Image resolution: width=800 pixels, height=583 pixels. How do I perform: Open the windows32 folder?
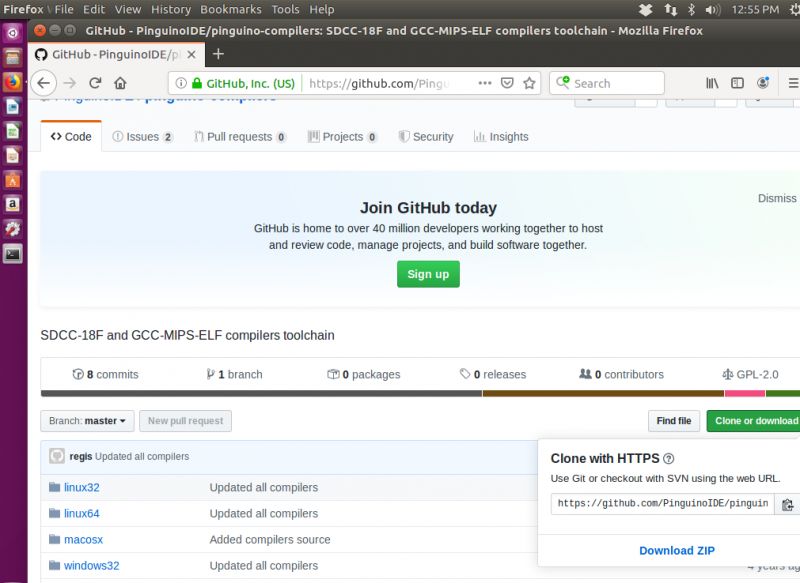[x=91, y=566]
